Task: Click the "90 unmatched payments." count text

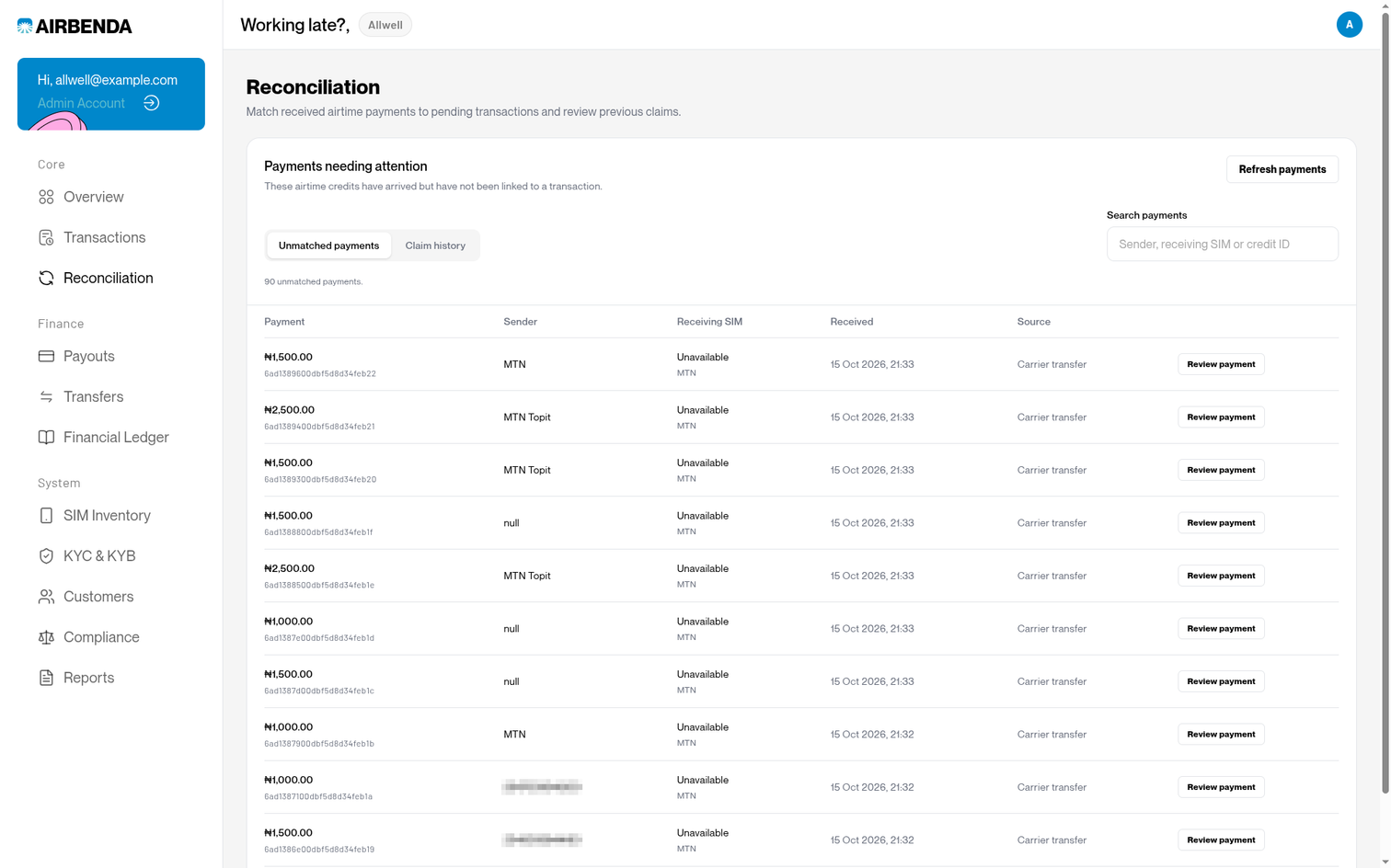Action: click(x=313, y=281)
